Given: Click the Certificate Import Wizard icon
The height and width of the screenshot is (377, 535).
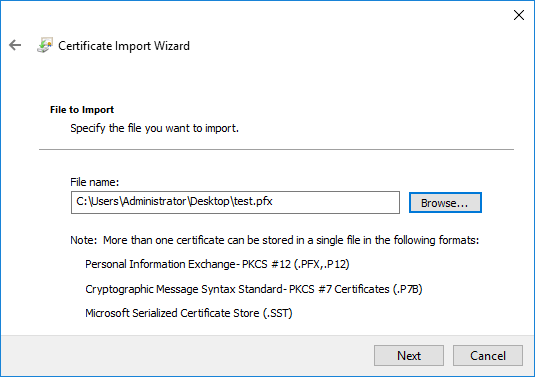Looking at the screenshot, I should [x=45, y=45].
